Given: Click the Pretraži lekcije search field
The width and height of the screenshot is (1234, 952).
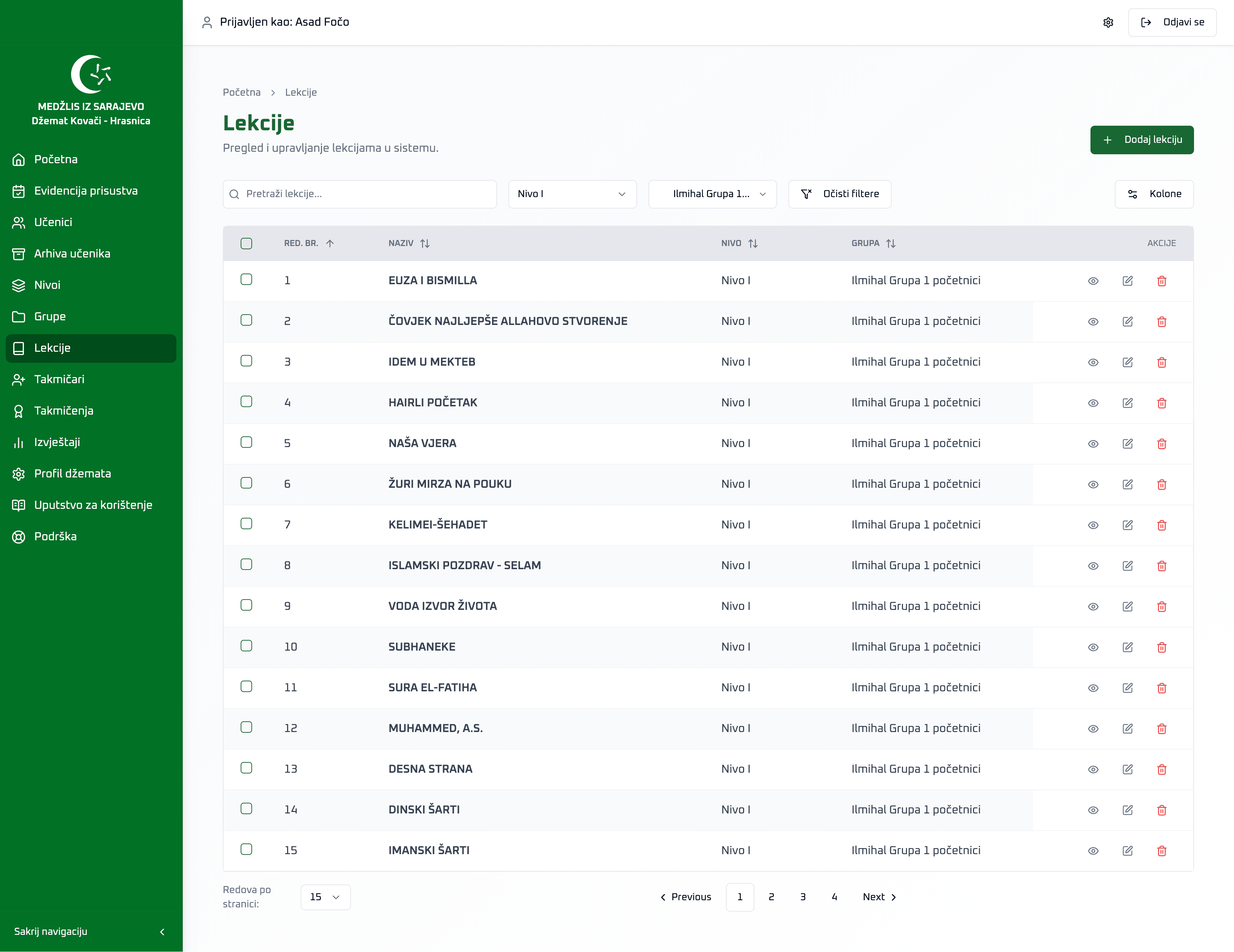Looking at the screenshot, I should pos(360,194).
